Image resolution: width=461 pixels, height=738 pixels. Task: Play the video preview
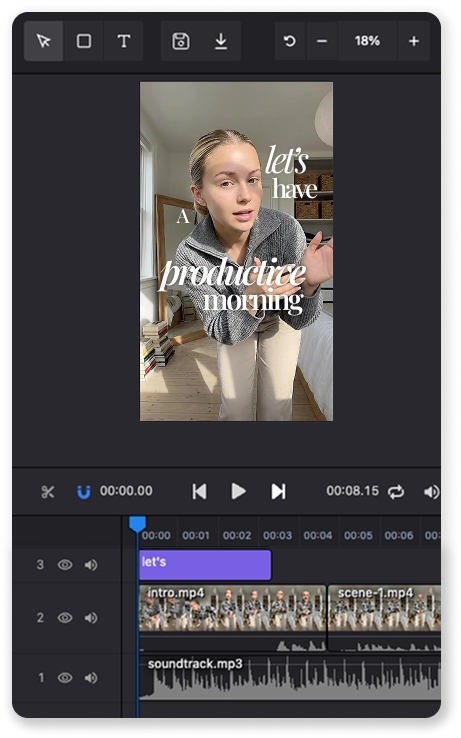239,491
